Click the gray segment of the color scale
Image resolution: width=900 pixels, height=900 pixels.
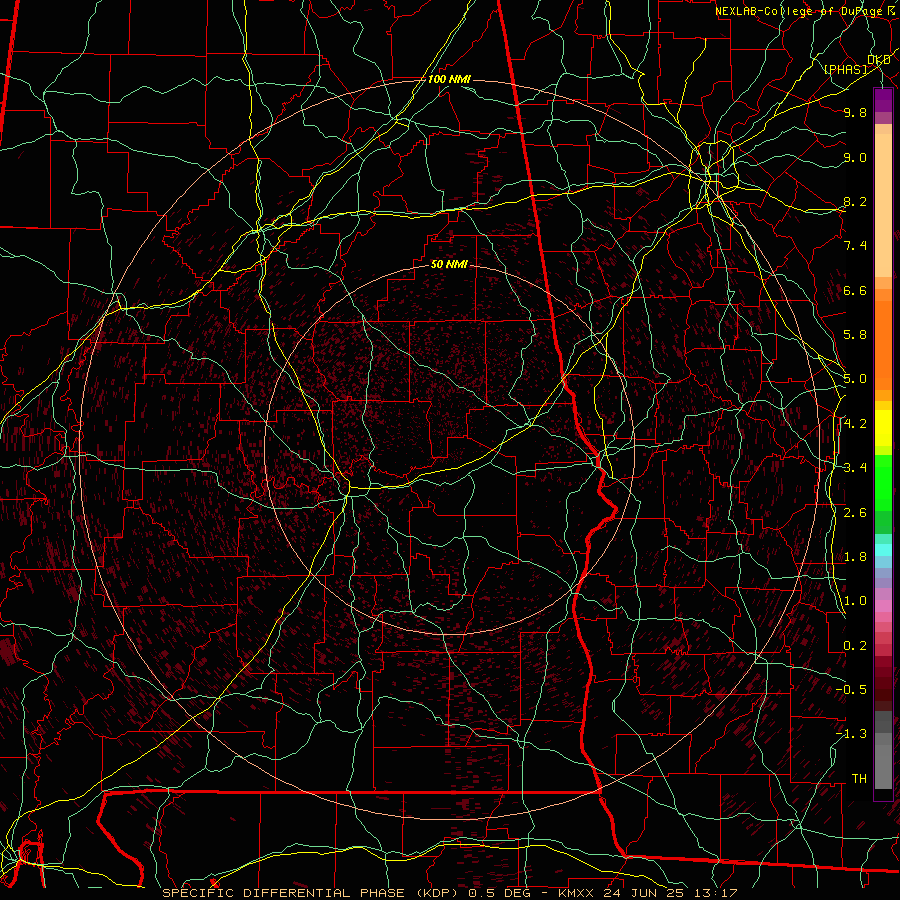click(x=883, y=751)
